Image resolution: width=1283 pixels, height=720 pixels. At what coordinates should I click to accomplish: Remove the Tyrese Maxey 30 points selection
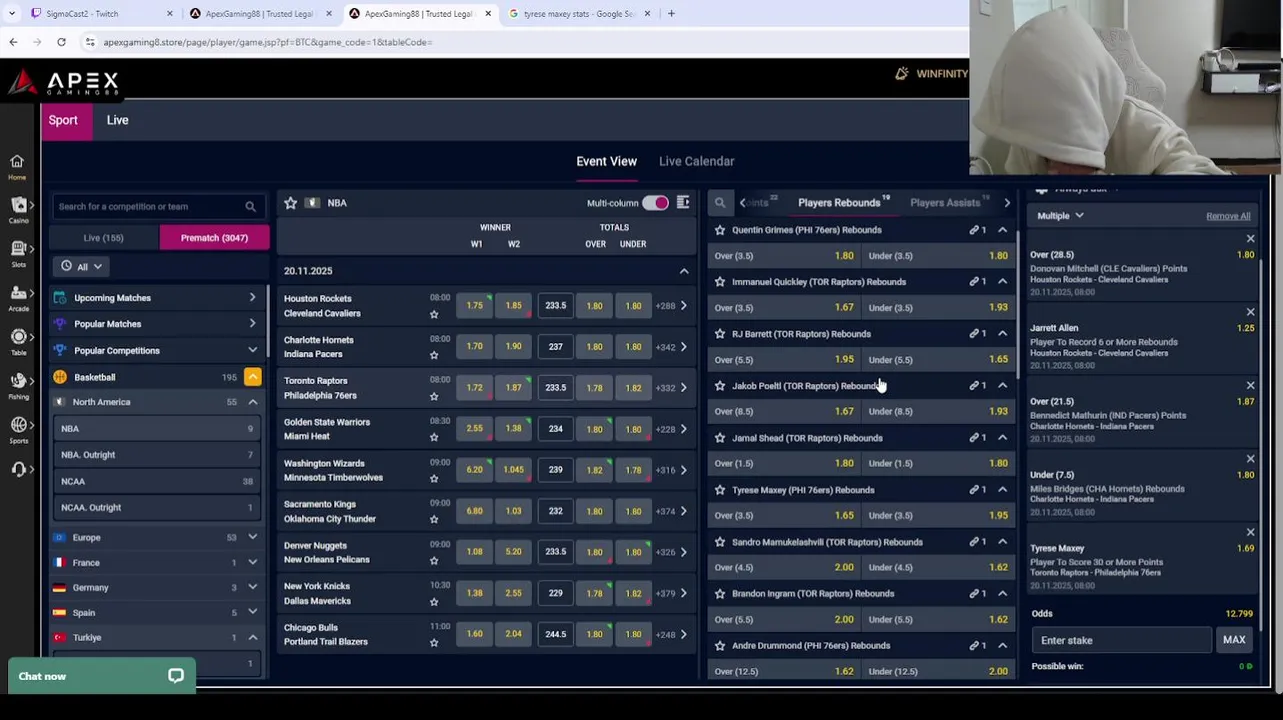[1250, 532]
